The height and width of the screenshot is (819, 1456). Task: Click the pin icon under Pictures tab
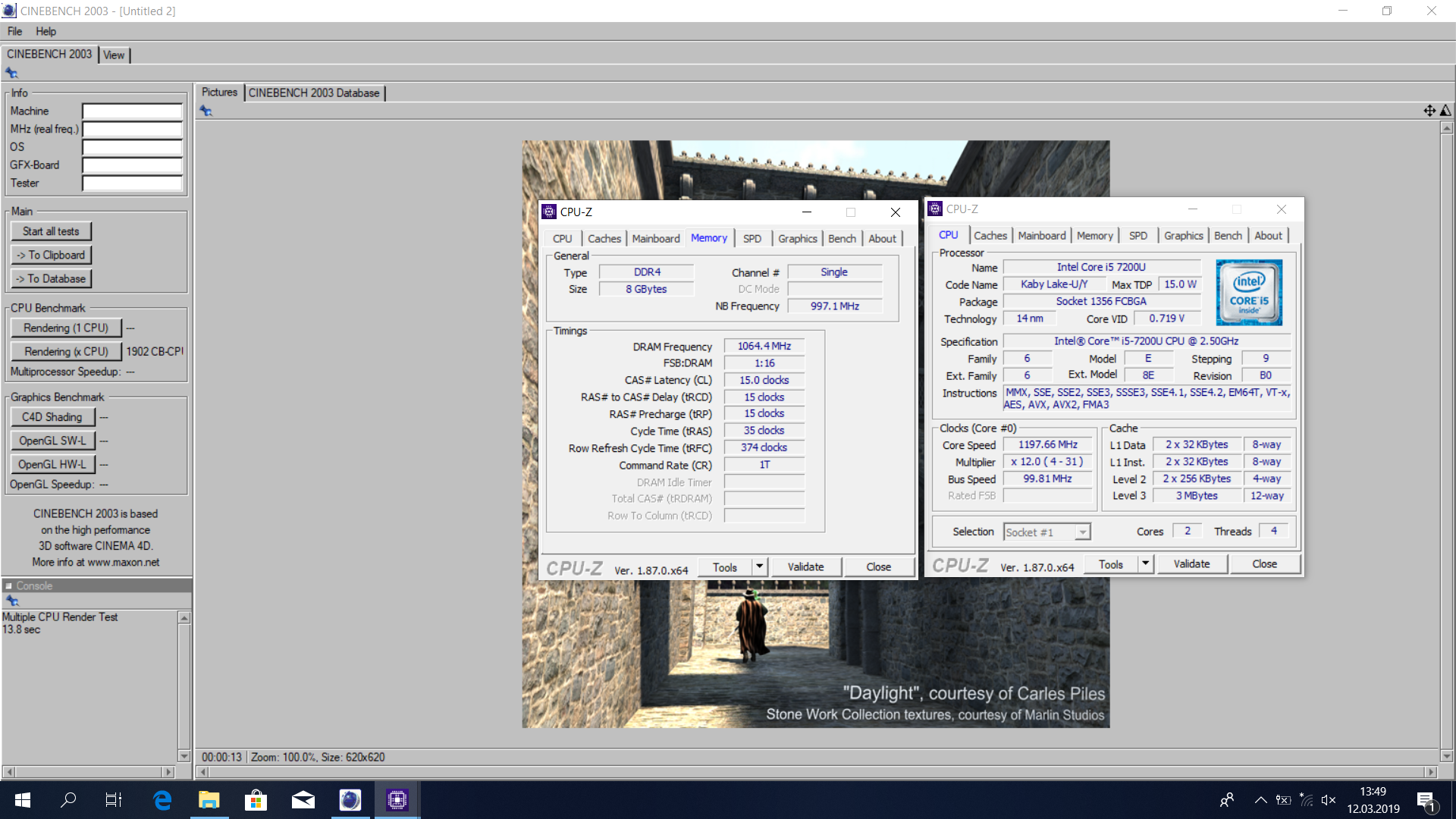(206, 111)
